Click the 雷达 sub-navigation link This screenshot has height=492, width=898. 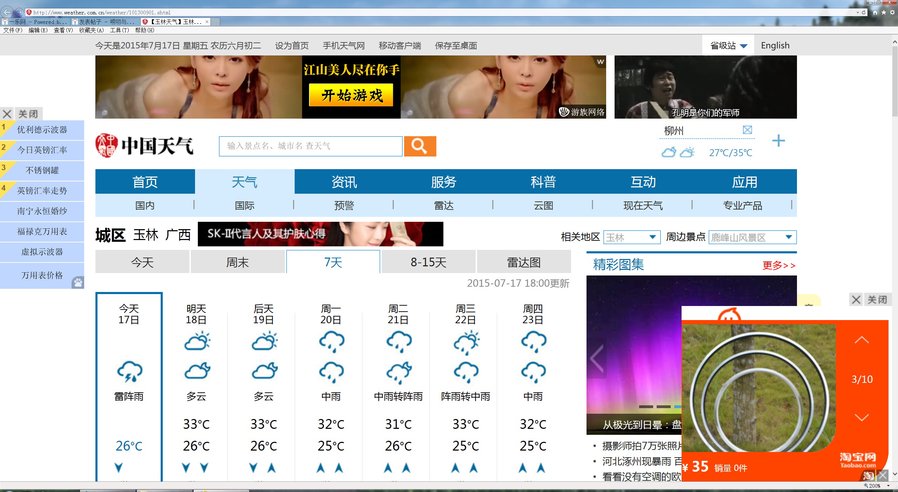443,206
